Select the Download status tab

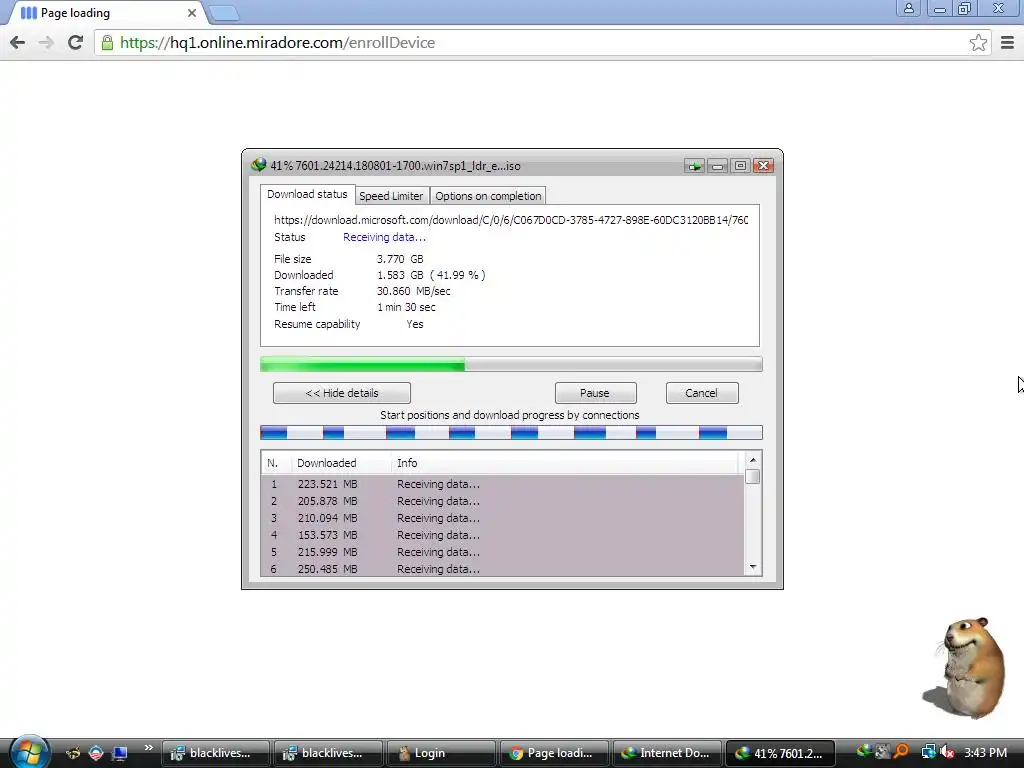coord(307,195)
